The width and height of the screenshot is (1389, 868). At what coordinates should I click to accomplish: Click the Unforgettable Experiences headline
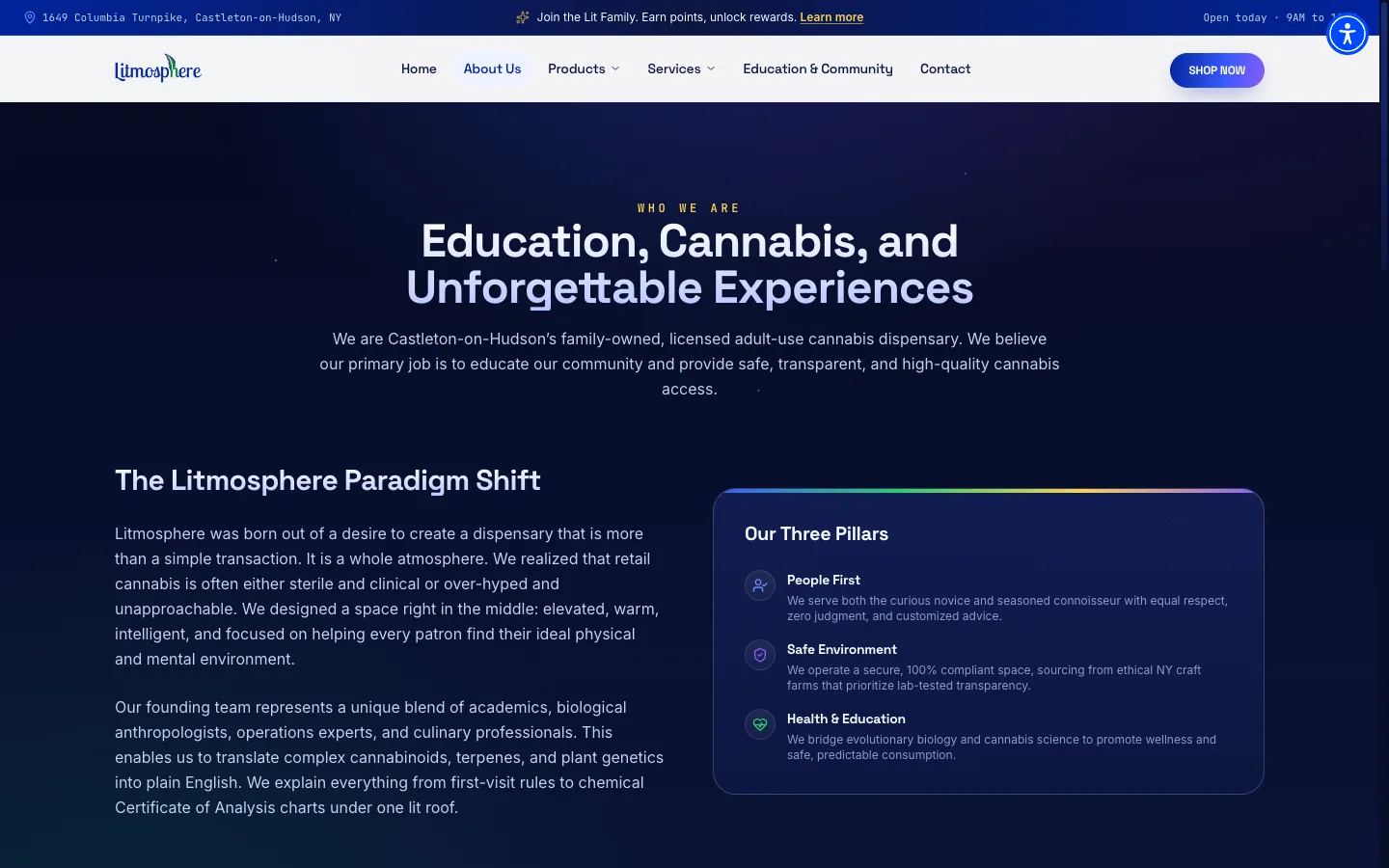click(x=690, y=287)
